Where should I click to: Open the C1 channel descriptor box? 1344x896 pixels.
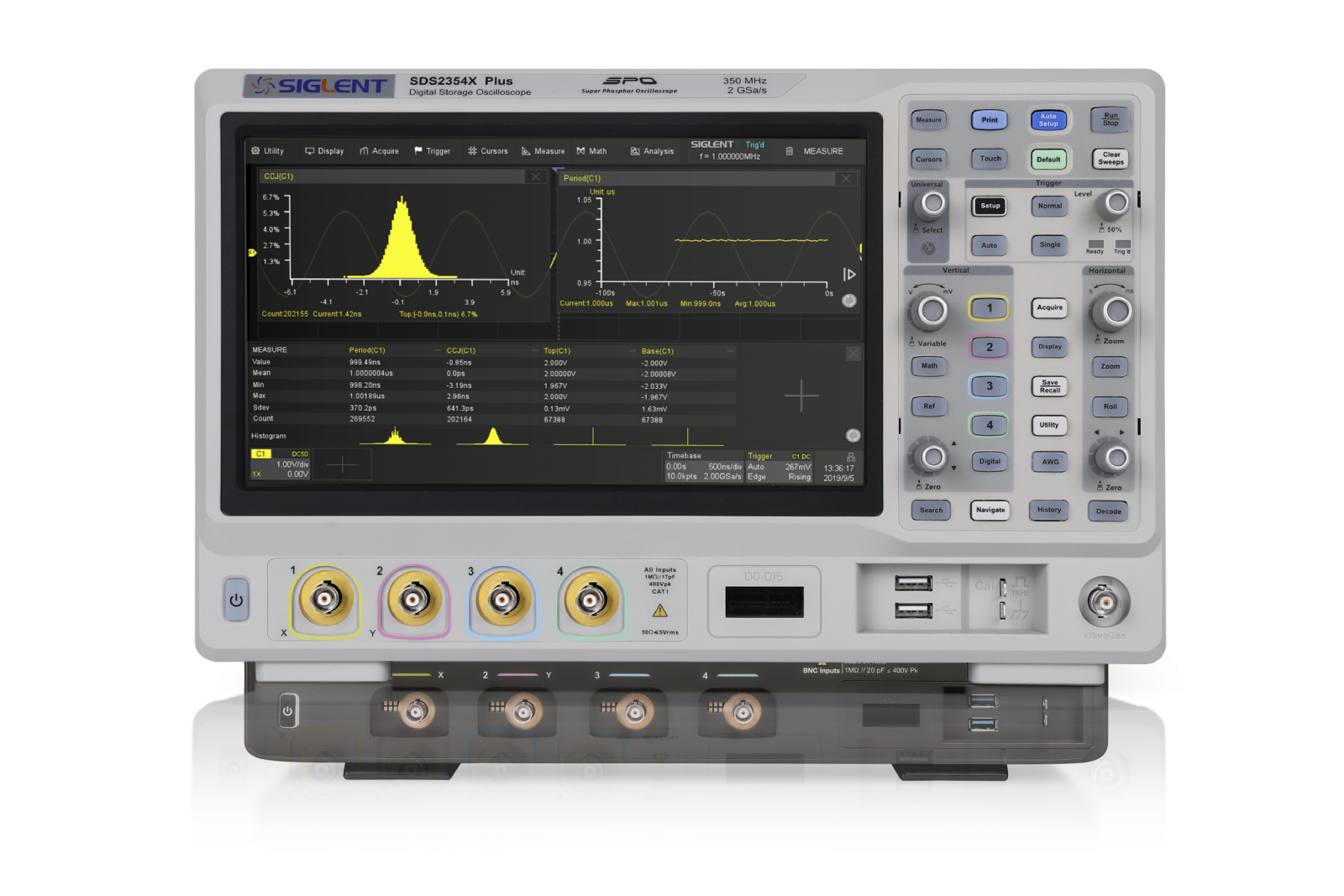(281, 464)
